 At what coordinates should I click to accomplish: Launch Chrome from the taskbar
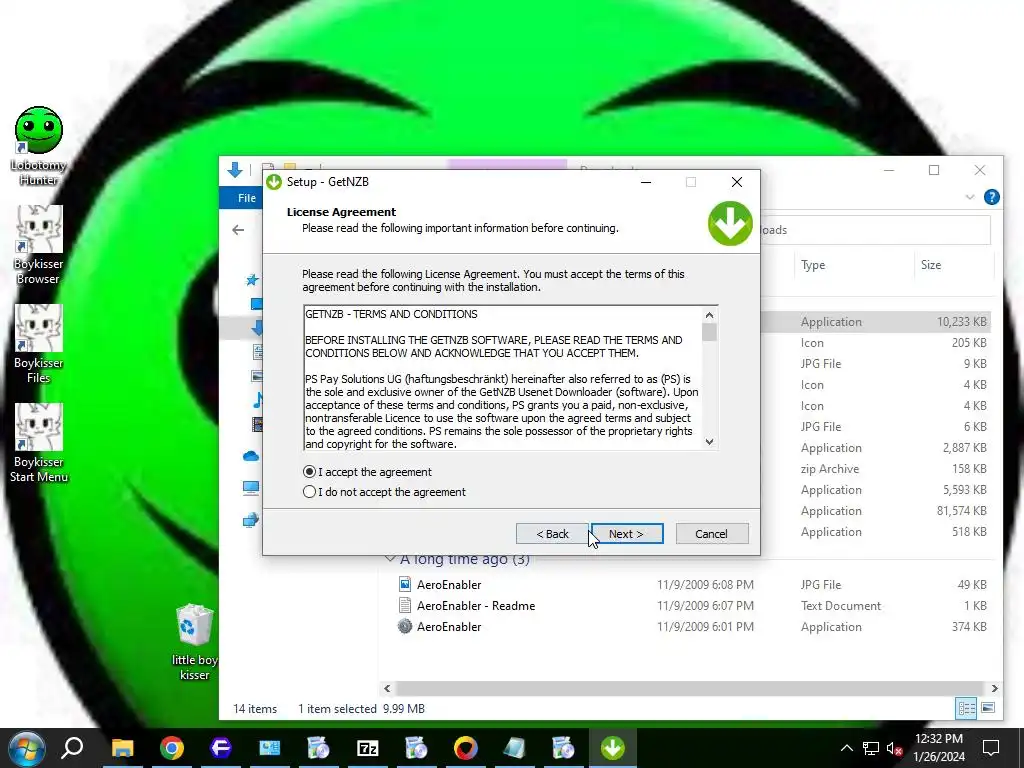click(172, 748)
